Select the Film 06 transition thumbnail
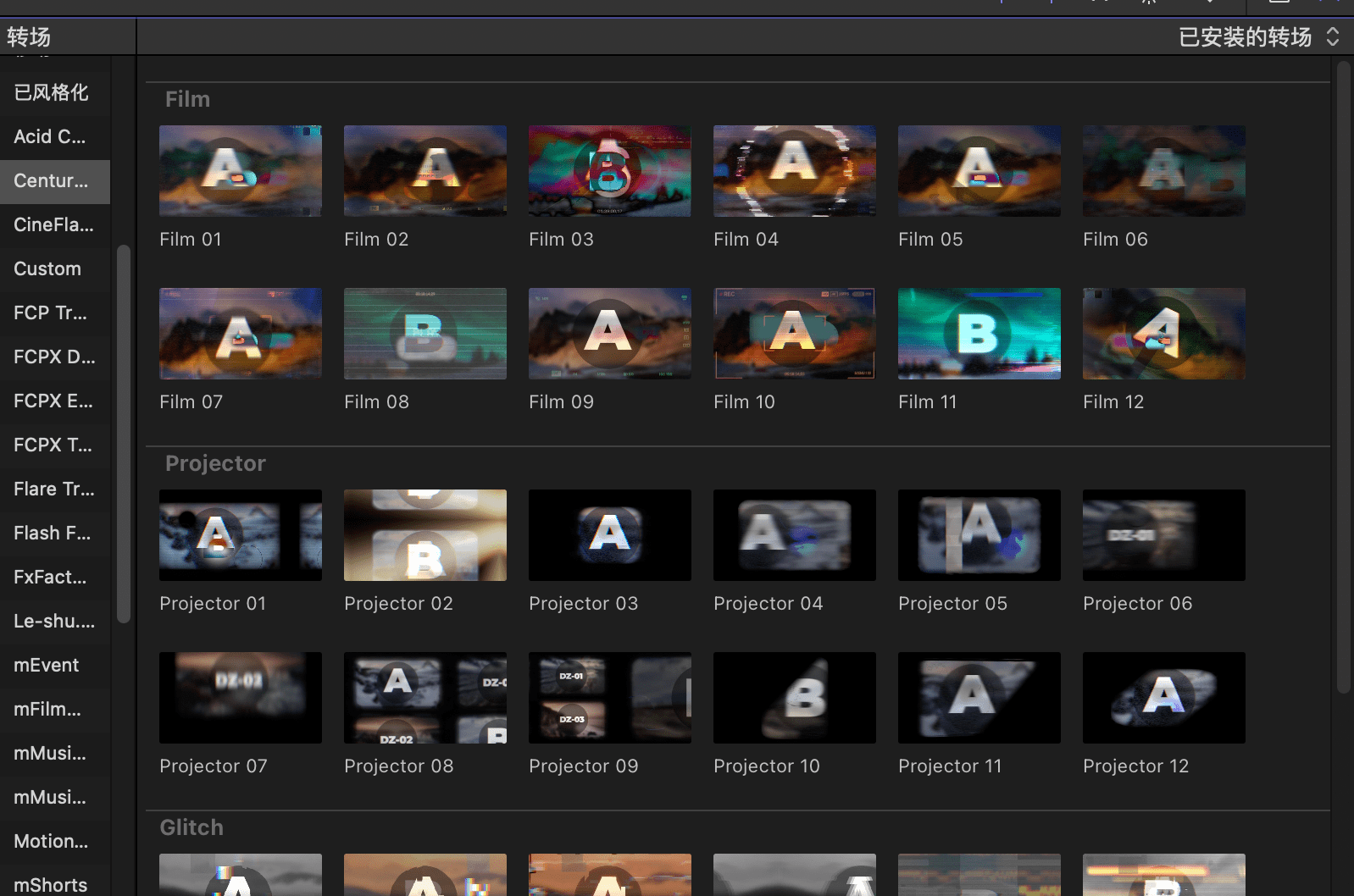This screenshot has height=896, width=1354. click(x=1164, y=171)
